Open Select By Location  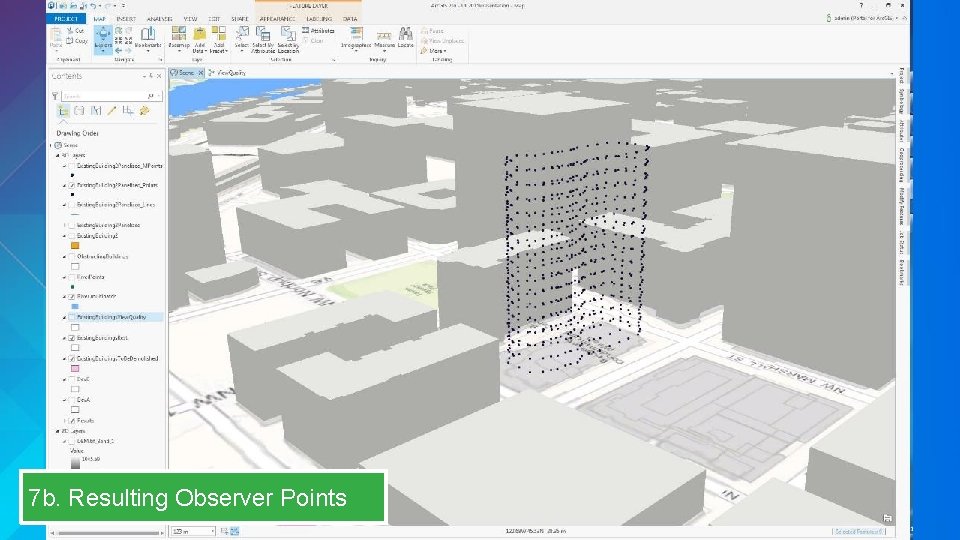(288, 39)
